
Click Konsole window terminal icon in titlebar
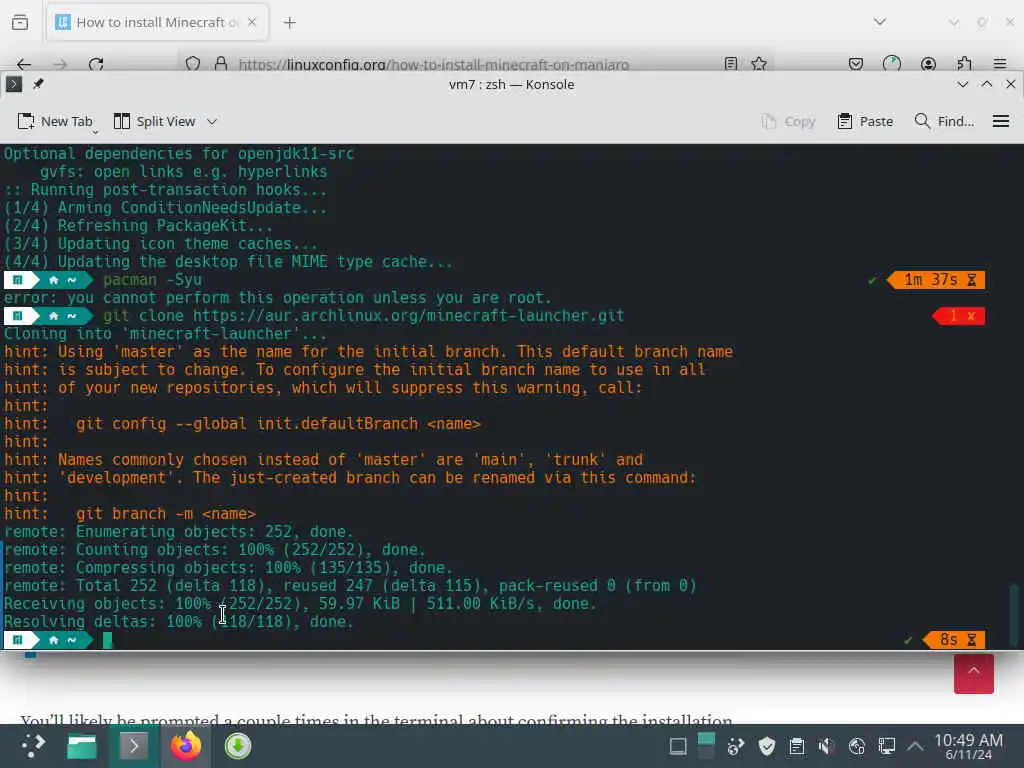(x=14, y=84)
